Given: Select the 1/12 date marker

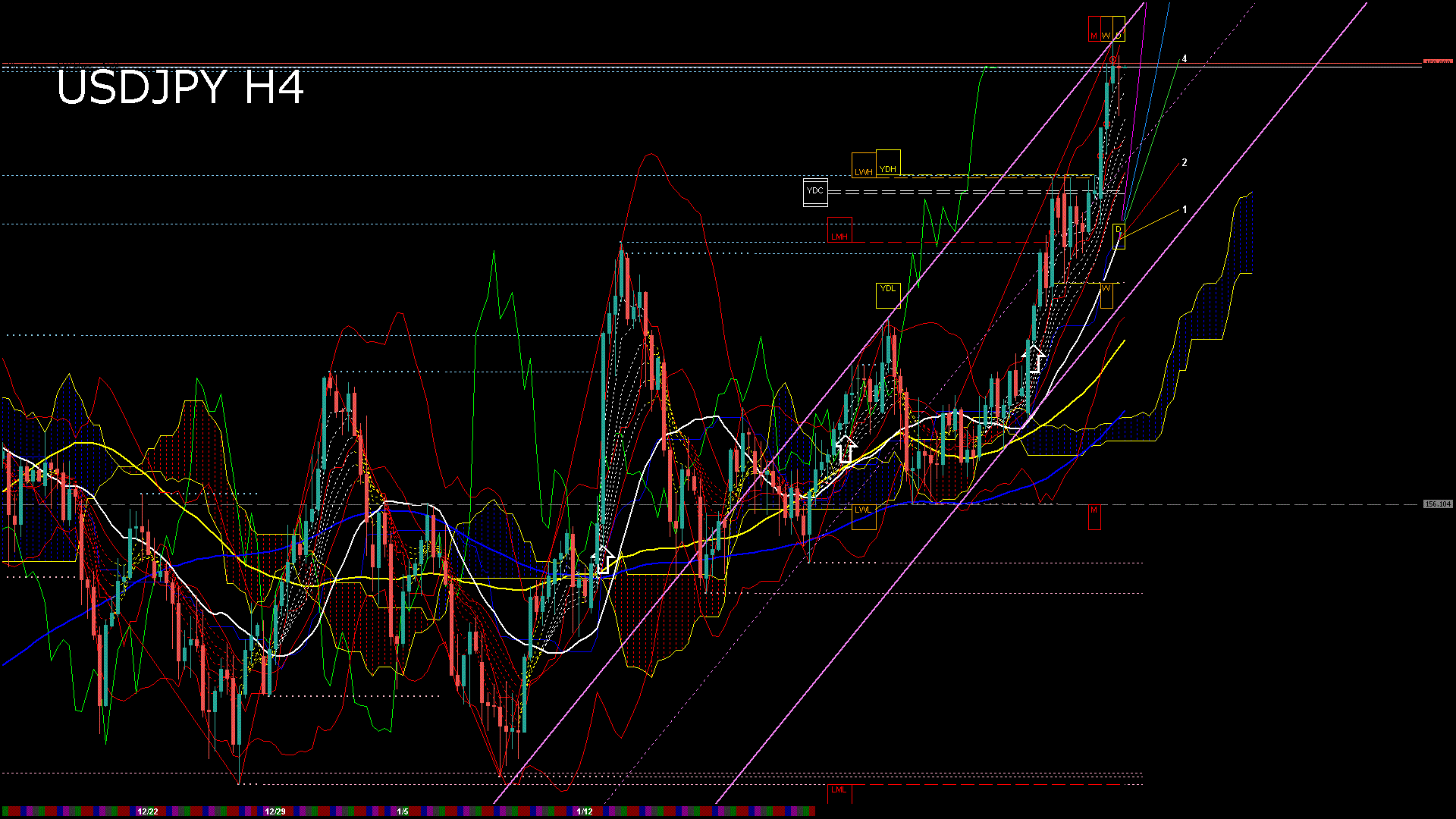Looking at the screenshot, I should pos(585,811).
